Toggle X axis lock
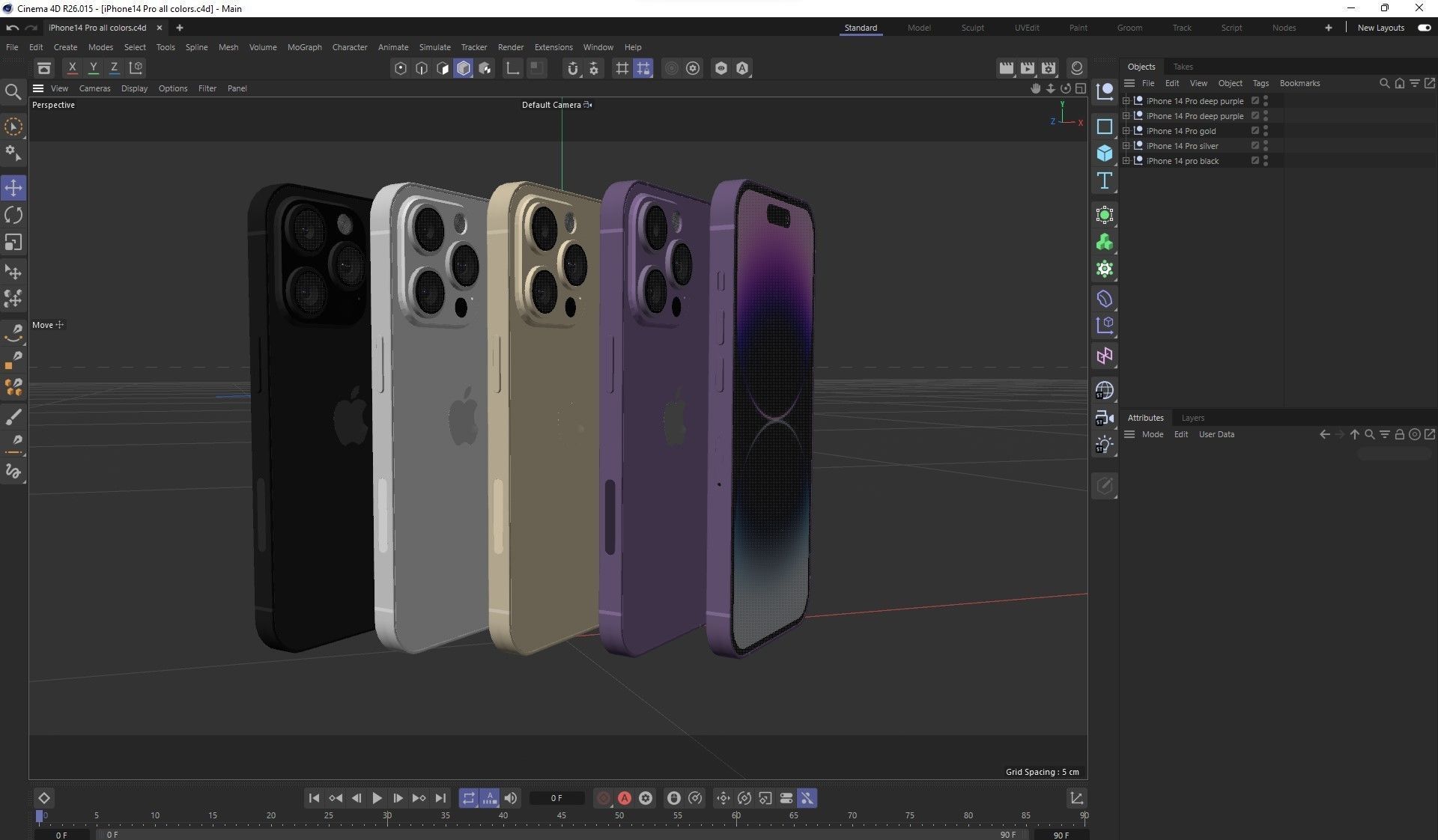 [x=72, y=67]
